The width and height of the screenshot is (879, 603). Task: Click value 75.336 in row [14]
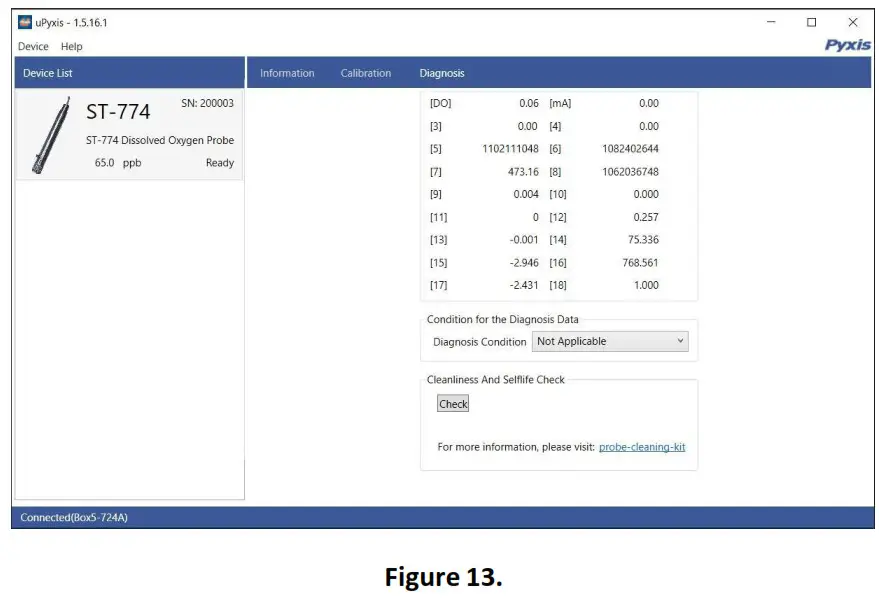point(643,240)
